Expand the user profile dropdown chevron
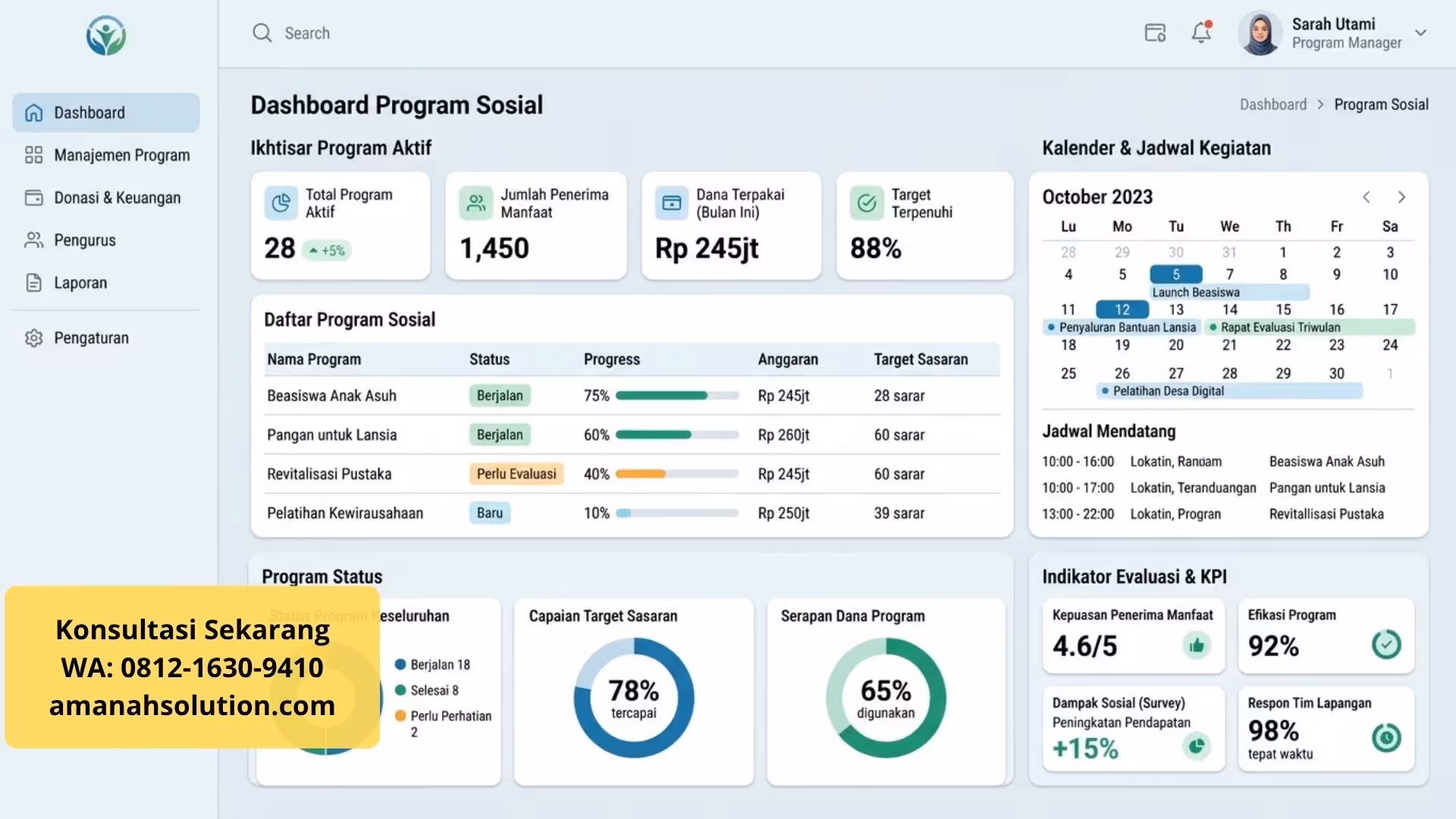This screenshot has width=1456, height=819. [1420, 33]
